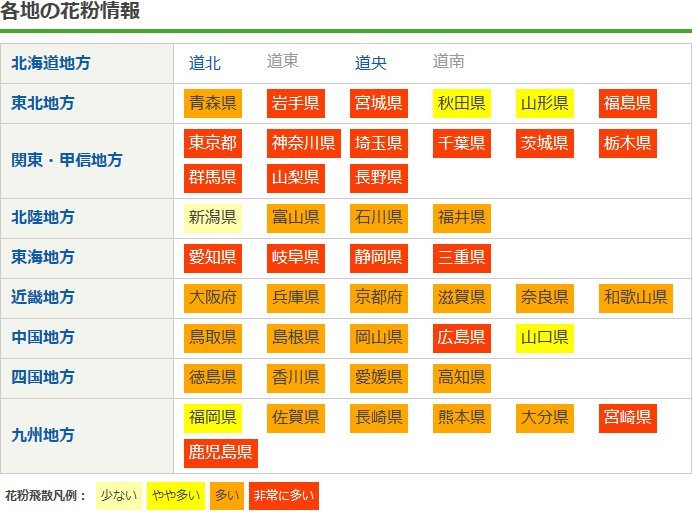Click 高知県 prefecture button
Screen dimensions: 692x512
(x=462, y=377)
